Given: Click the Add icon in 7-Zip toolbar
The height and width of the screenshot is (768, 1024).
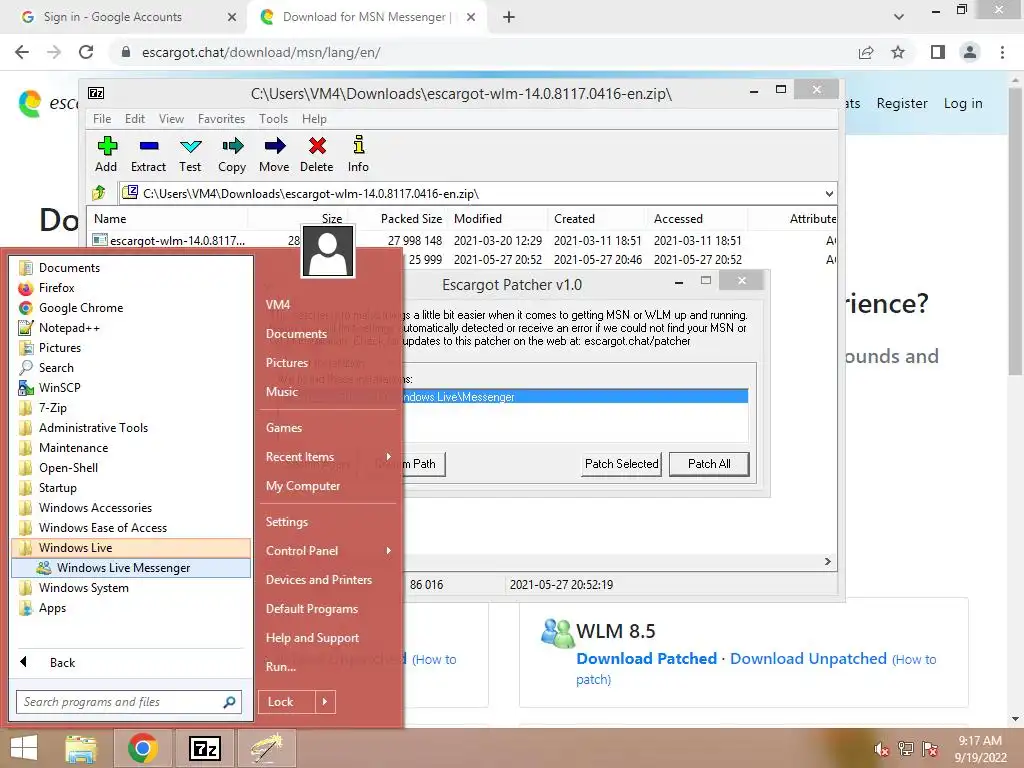Looking at the screenshot, I should click(x=107, y=146).
